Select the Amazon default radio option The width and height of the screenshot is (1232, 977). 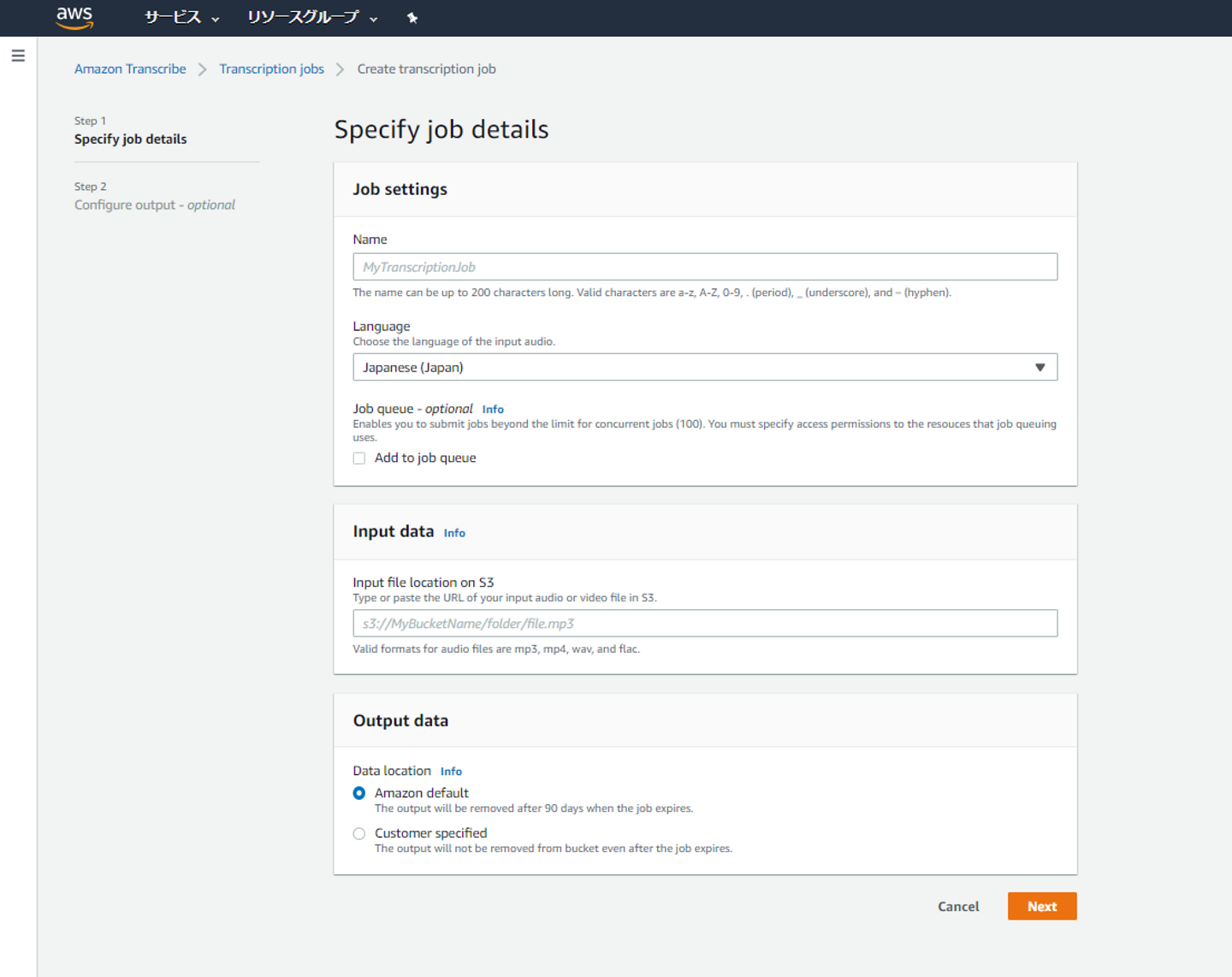coord(359,793)
